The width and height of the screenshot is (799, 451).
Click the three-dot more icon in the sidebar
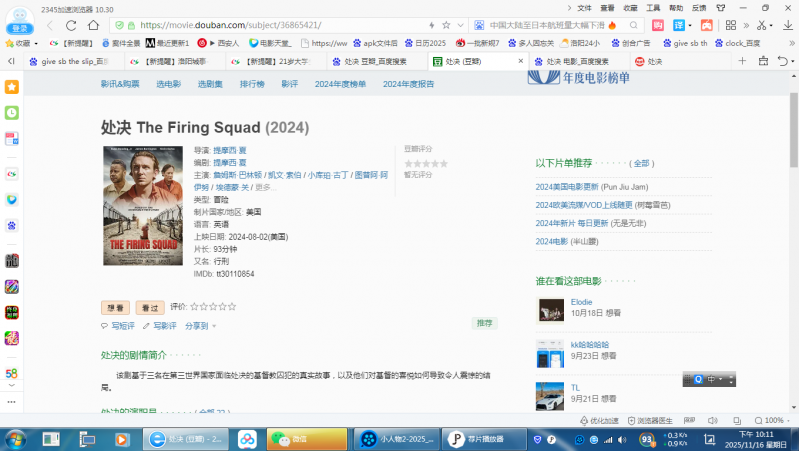coord(12,402)
